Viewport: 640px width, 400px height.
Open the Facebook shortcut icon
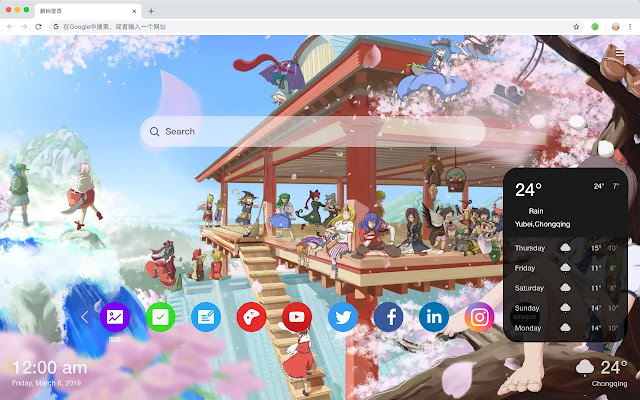pos(388,317)
